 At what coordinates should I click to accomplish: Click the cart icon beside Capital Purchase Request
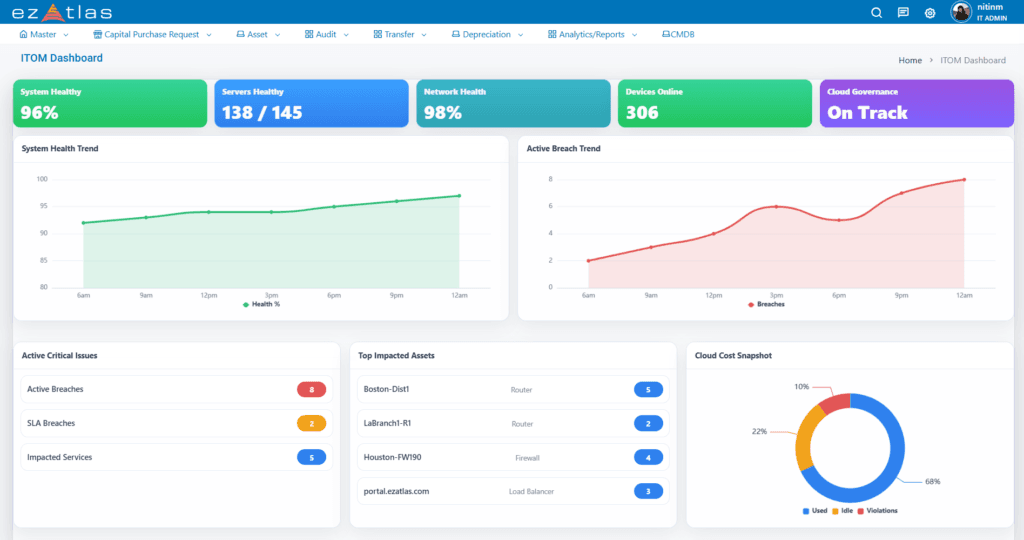pos(98,34)
